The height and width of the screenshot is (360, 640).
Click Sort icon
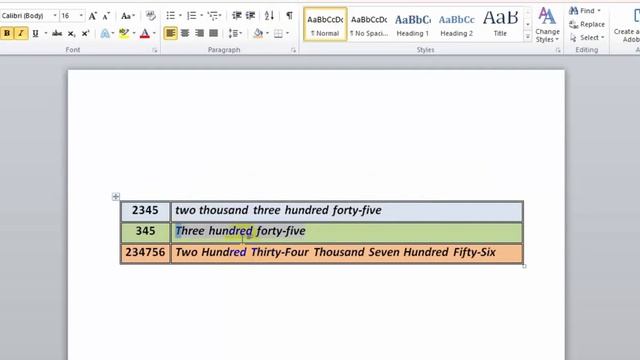(x=269, y=16)
